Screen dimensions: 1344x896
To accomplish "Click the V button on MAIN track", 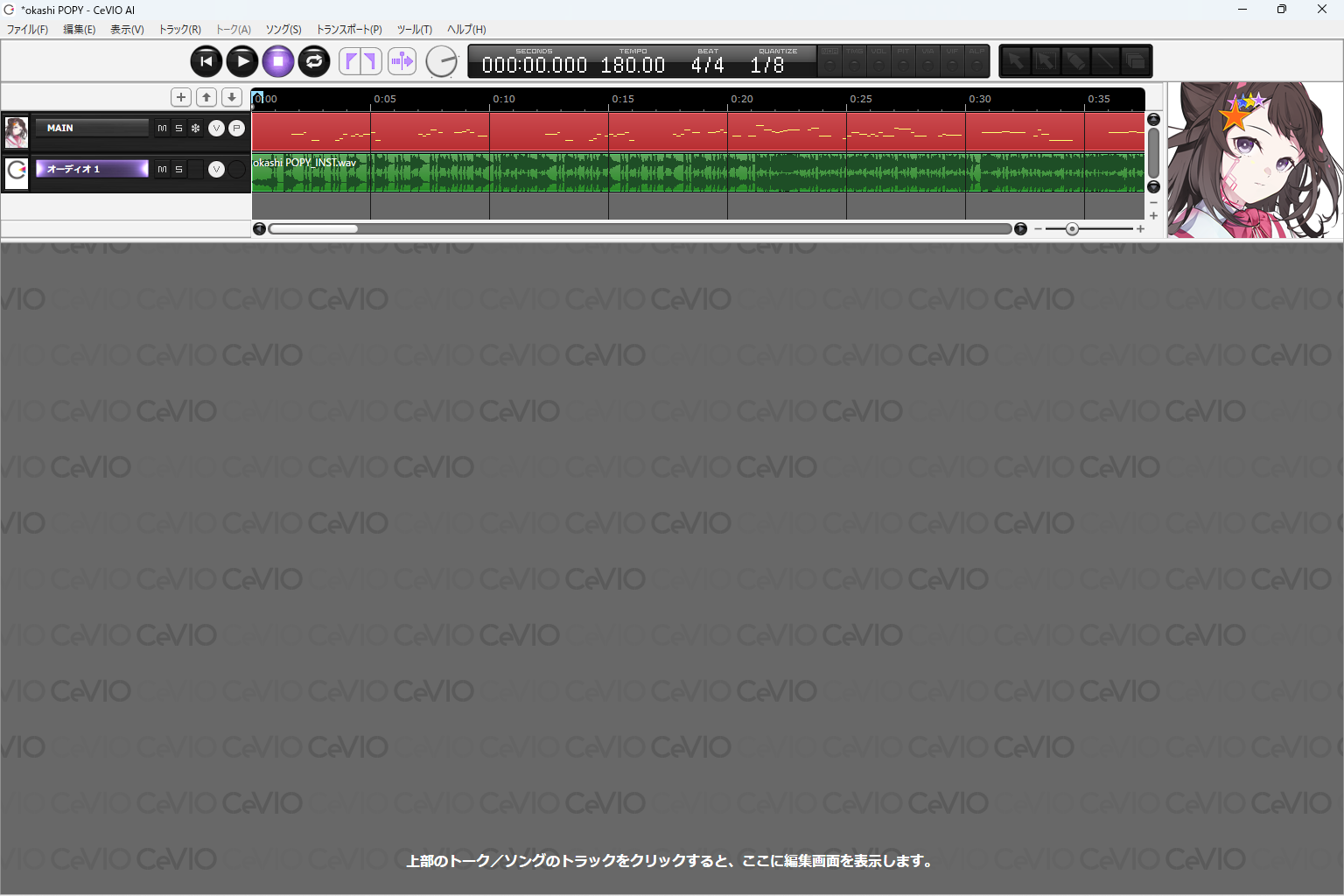I will 216,129.
